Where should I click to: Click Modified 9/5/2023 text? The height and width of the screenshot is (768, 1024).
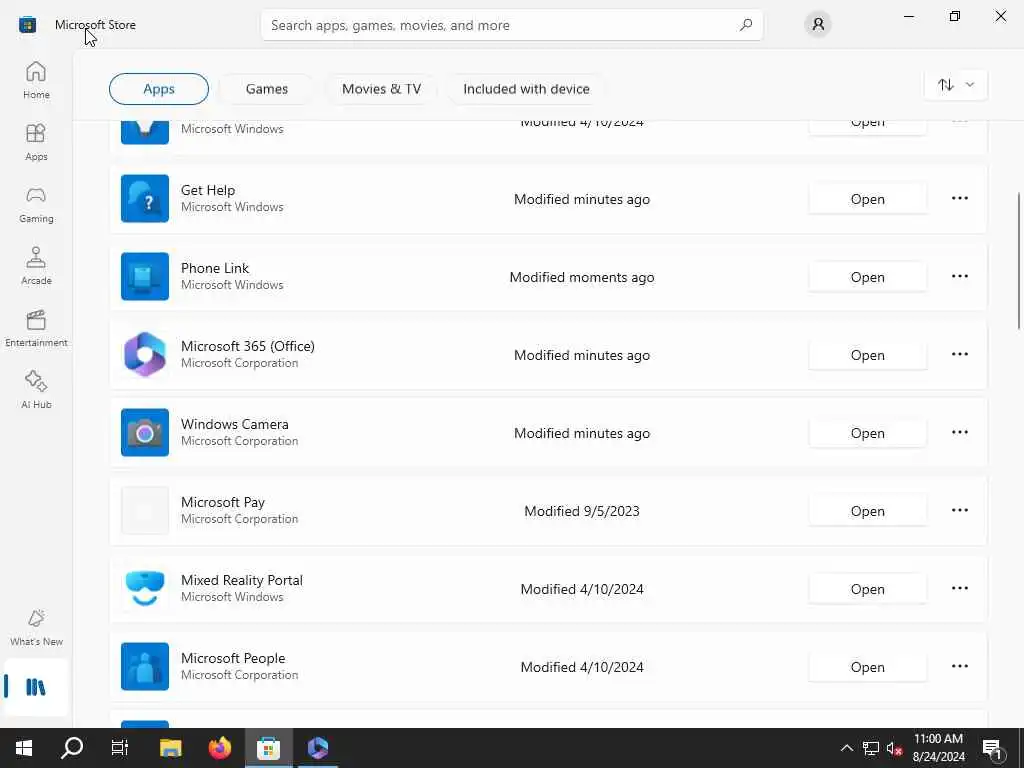coord(582,511)
